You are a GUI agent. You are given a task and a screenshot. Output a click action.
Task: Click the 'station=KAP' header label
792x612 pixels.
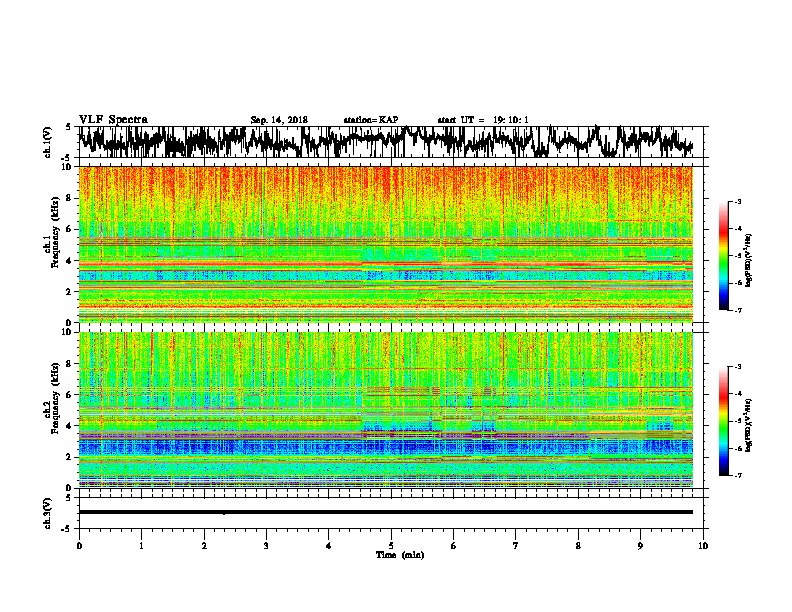(371, 120)
